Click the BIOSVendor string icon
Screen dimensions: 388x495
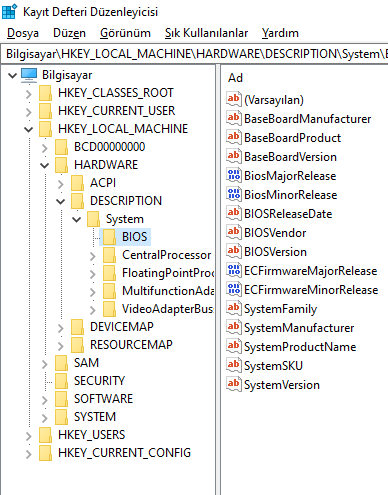click(234, 232)
